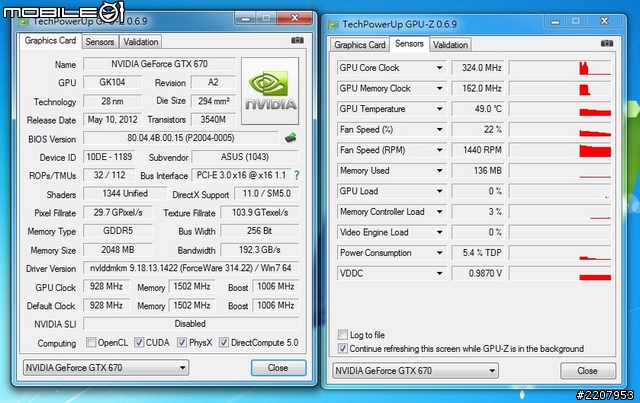The width and height of the screenshot is (640, 403).
Task: Select Graphics Card tab in left window
Action: 50,40
